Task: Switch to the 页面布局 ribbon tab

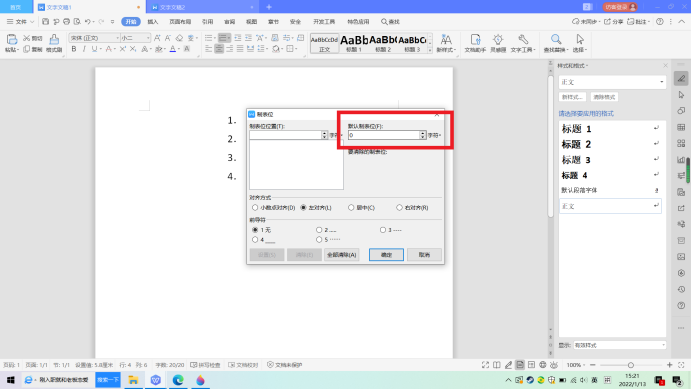Action: coord(180,22)
